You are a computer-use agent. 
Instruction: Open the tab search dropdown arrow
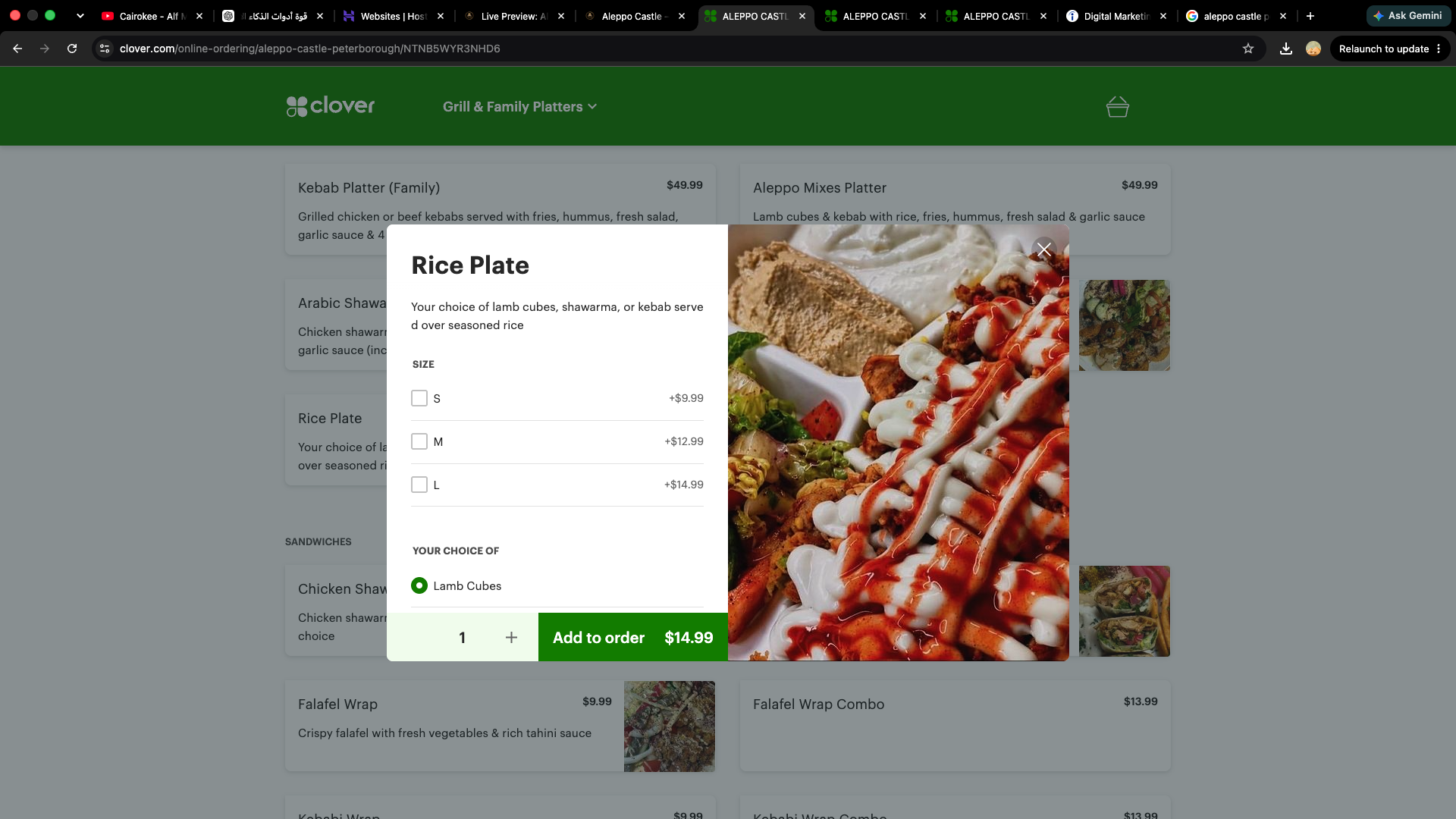point(80,16)
